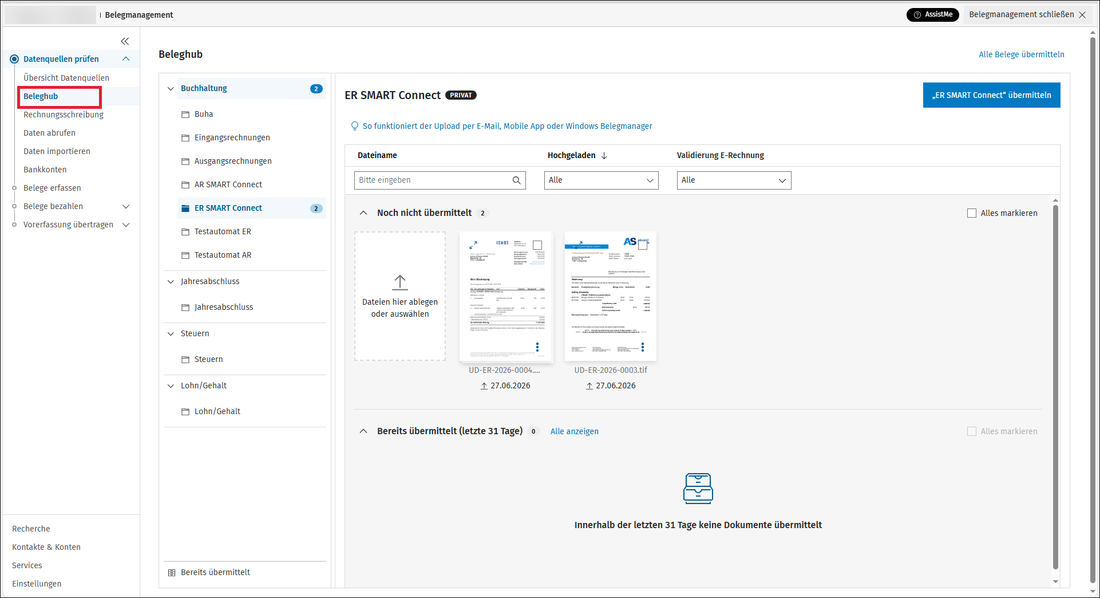Image resolution: width=1100 pixels, height=598 pixels.
Task: Click Alle anzeigen link
Action: pyautogui.click(x=575, y=432)
